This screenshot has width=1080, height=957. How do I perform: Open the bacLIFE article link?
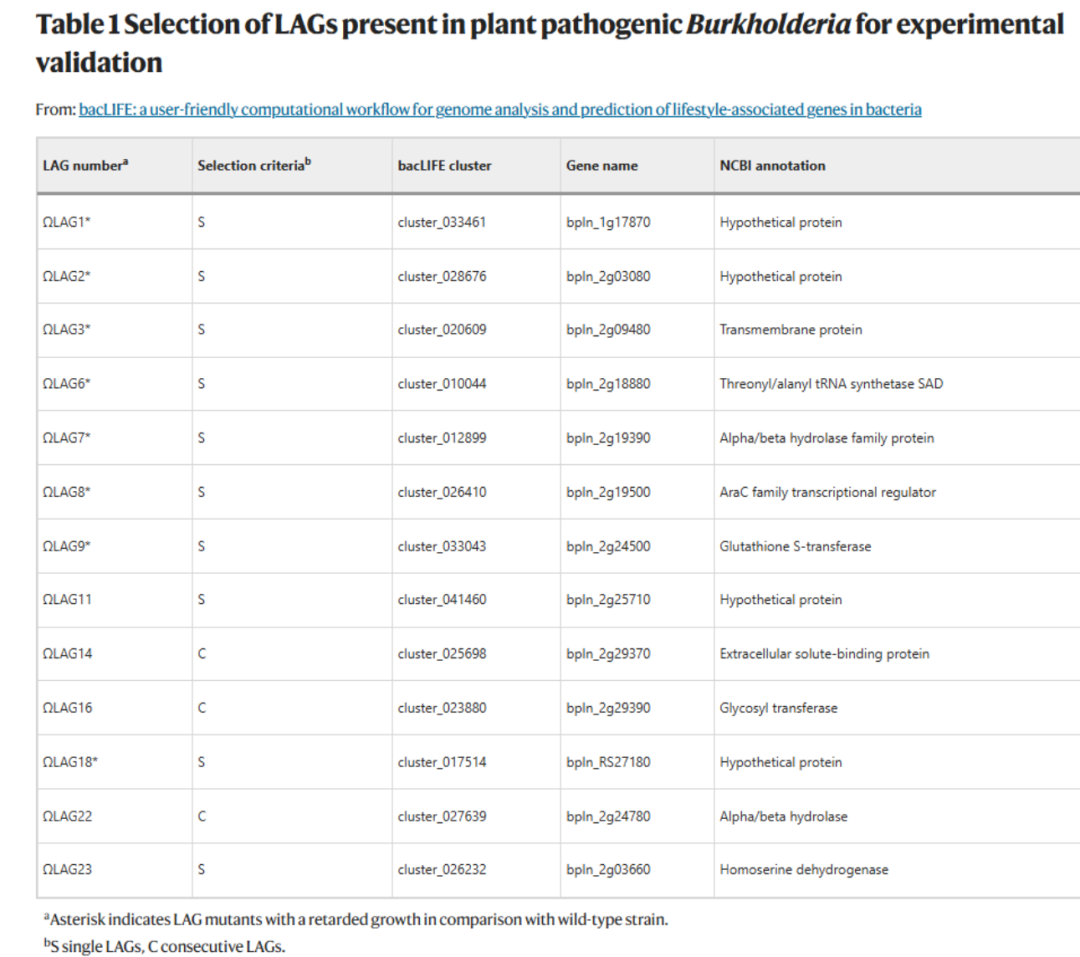(500, 110)
